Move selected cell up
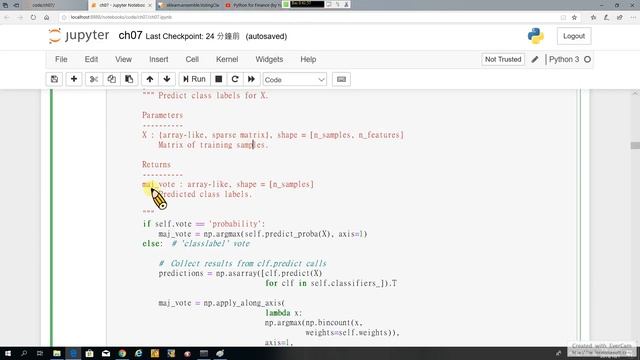The width and height of the screenshot is (640, 360). click(150, 79)
